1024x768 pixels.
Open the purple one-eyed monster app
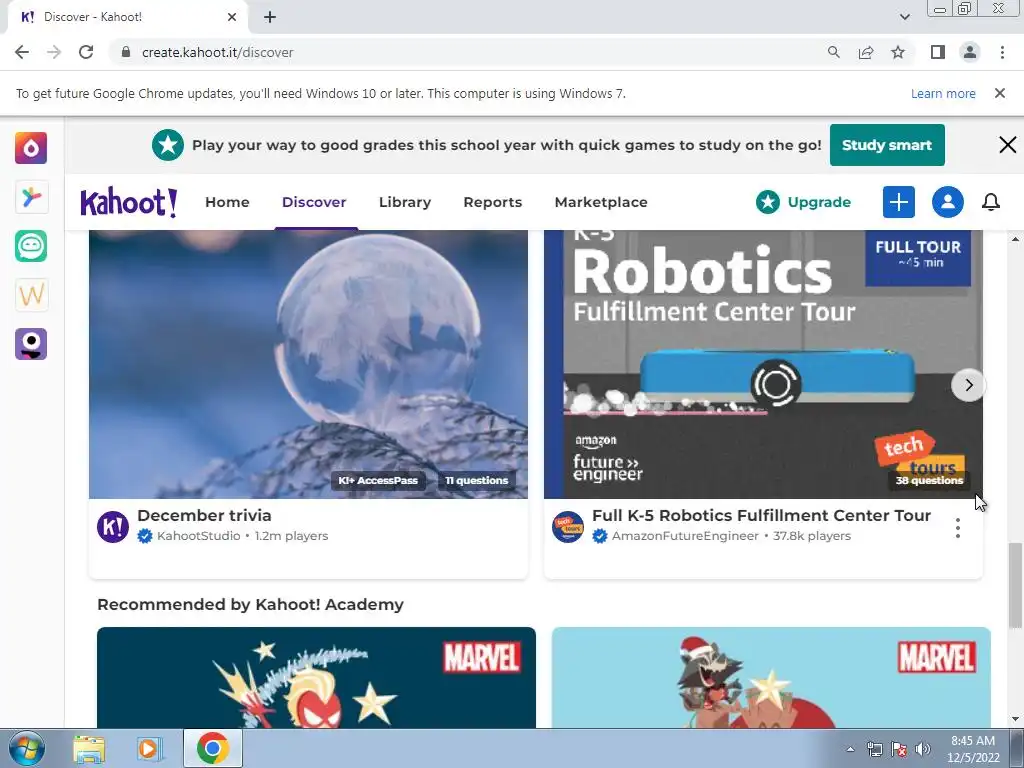pyautogui.click(x=31, y=344)
